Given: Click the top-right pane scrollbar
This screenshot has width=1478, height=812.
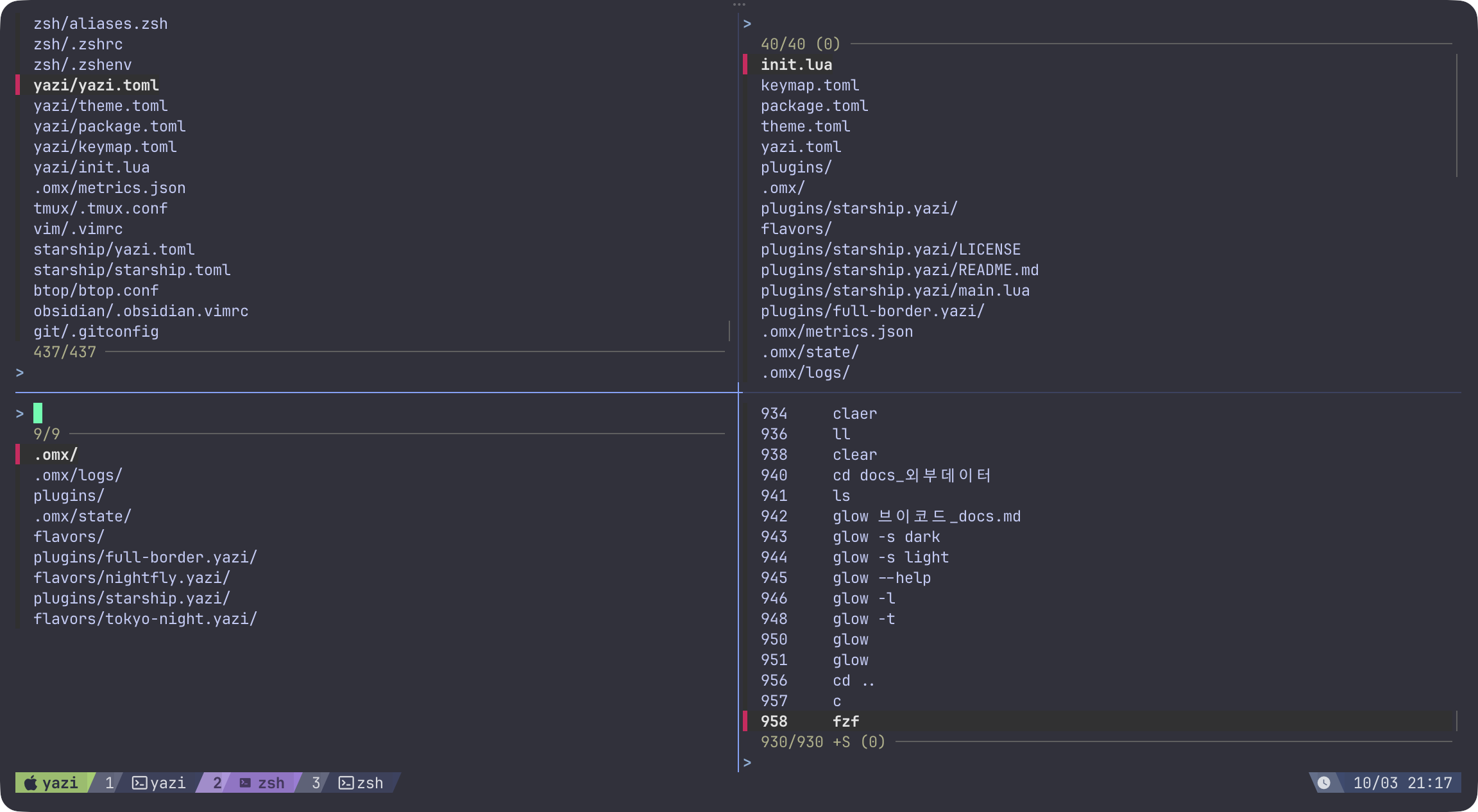Looking at the screenshot, I should [x=1456, y=115].
